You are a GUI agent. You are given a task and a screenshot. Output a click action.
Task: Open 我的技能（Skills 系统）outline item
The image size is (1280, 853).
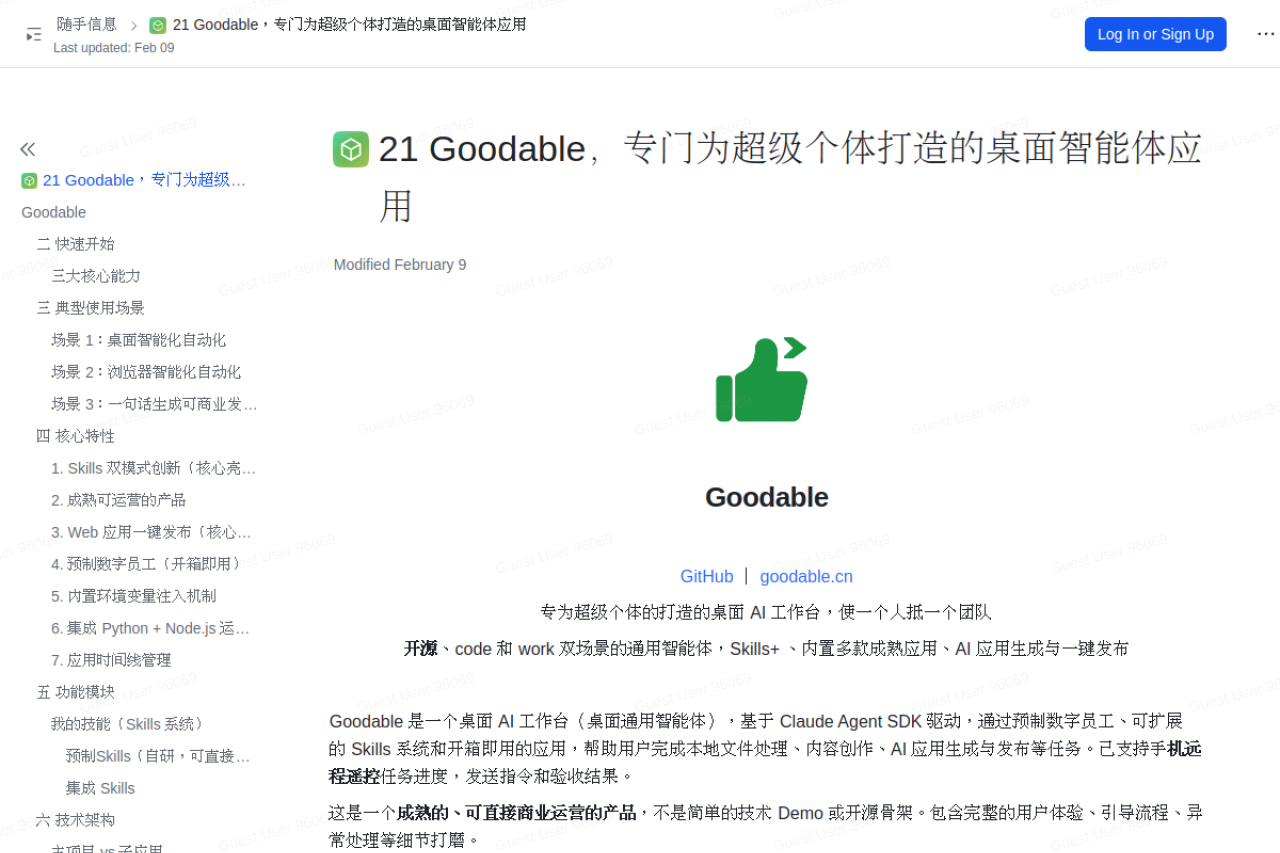tap(131, 724)
